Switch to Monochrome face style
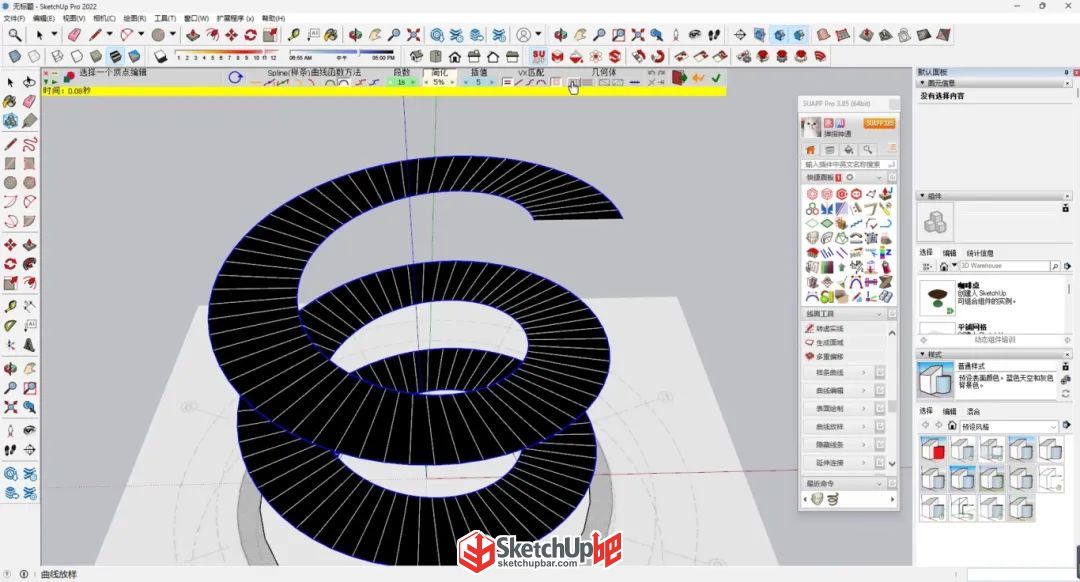Image resolution: width=1080 pixels, height=582 pixels. click(x=134, y=56)
